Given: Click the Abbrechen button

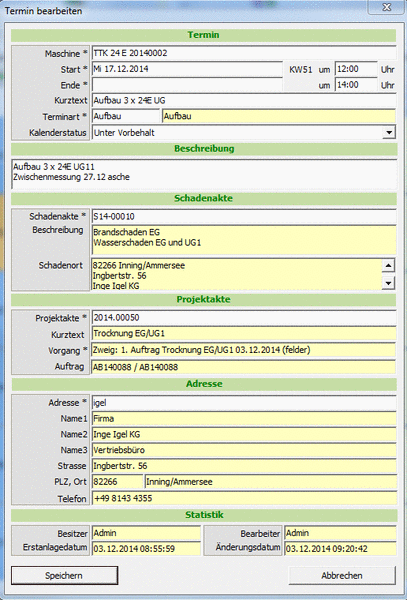Looking at the screenshot, I should [x=342, y=575].
